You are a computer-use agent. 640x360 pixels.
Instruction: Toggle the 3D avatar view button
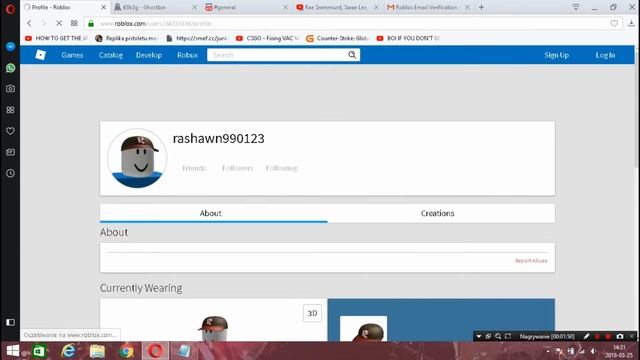pos(312,313)
